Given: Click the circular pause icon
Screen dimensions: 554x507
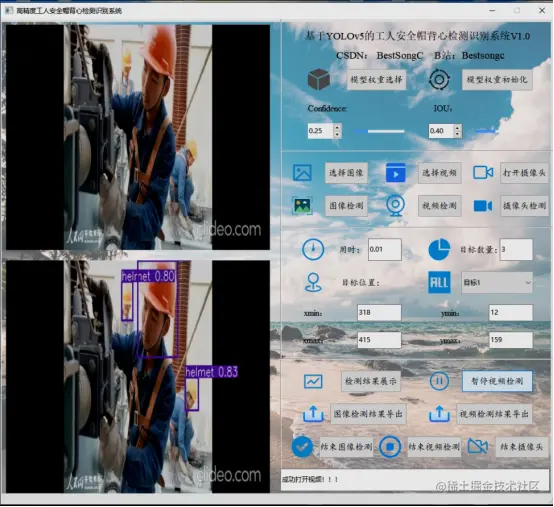Looking at the screenshot, I should click(x=439, y=381).
